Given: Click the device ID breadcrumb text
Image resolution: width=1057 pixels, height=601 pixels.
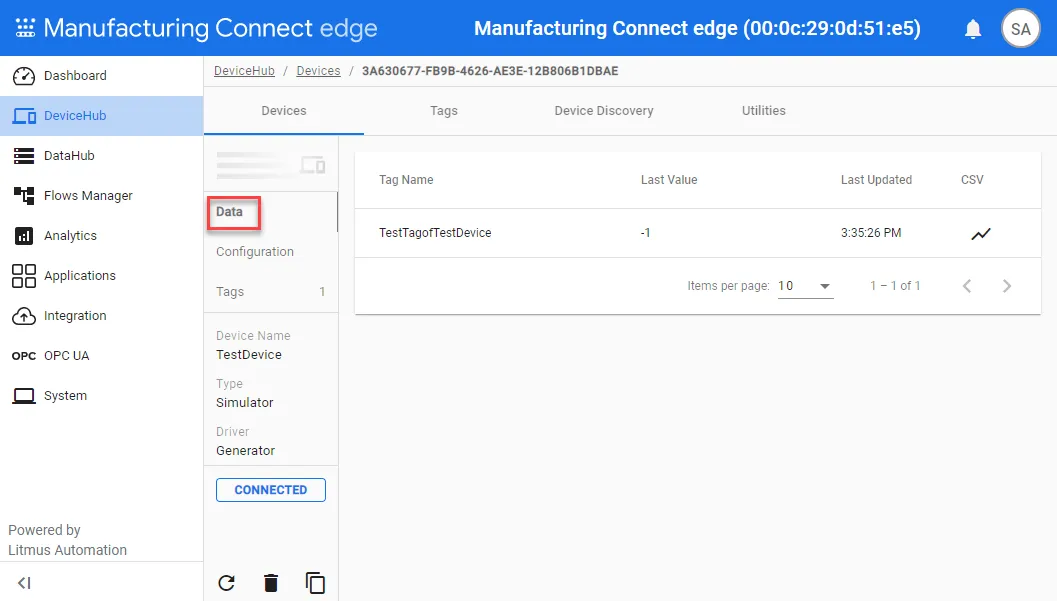Looking at the screenshot, I should (490, 71).
